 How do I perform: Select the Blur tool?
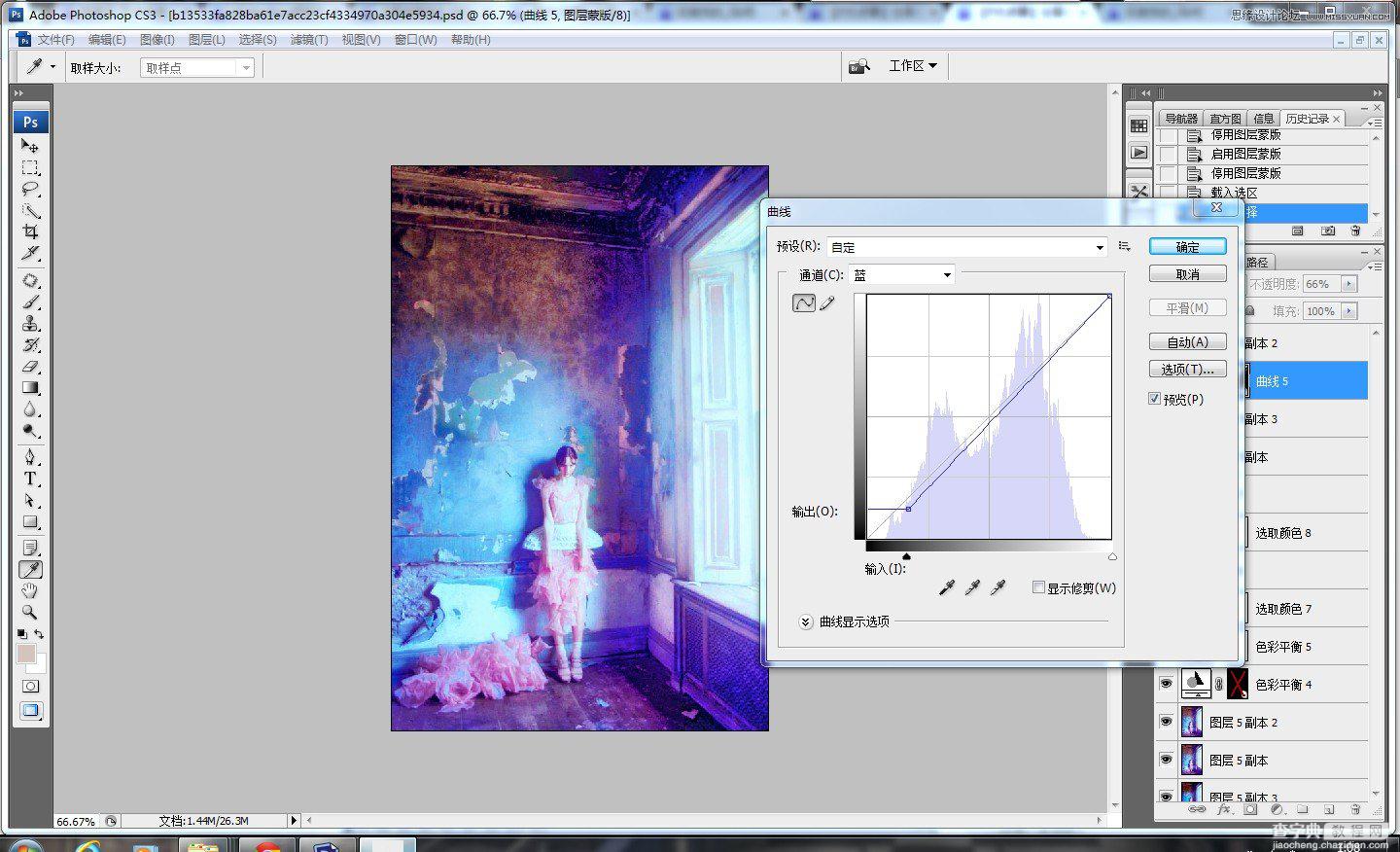(30, 409)
